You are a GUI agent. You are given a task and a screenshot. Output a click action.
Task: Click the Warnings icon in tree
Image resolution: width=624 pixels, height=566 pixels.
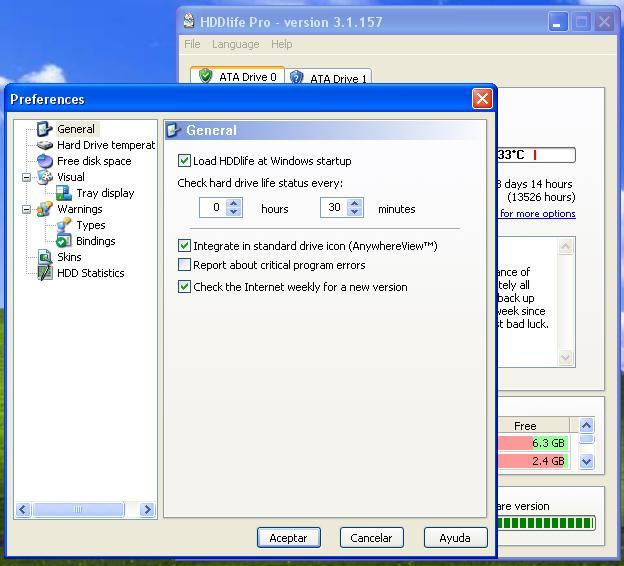coord(45,209)
